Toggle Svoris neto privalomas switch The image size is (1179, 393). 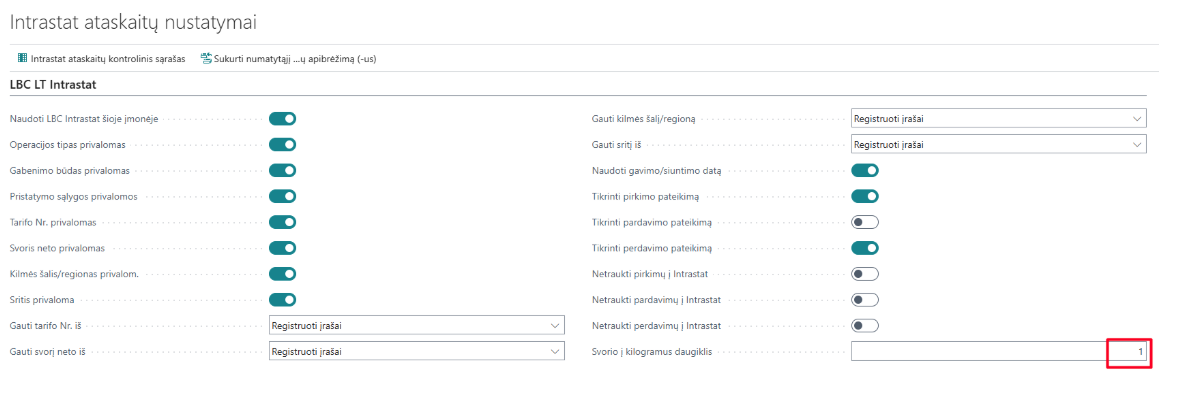coord(283,248)
